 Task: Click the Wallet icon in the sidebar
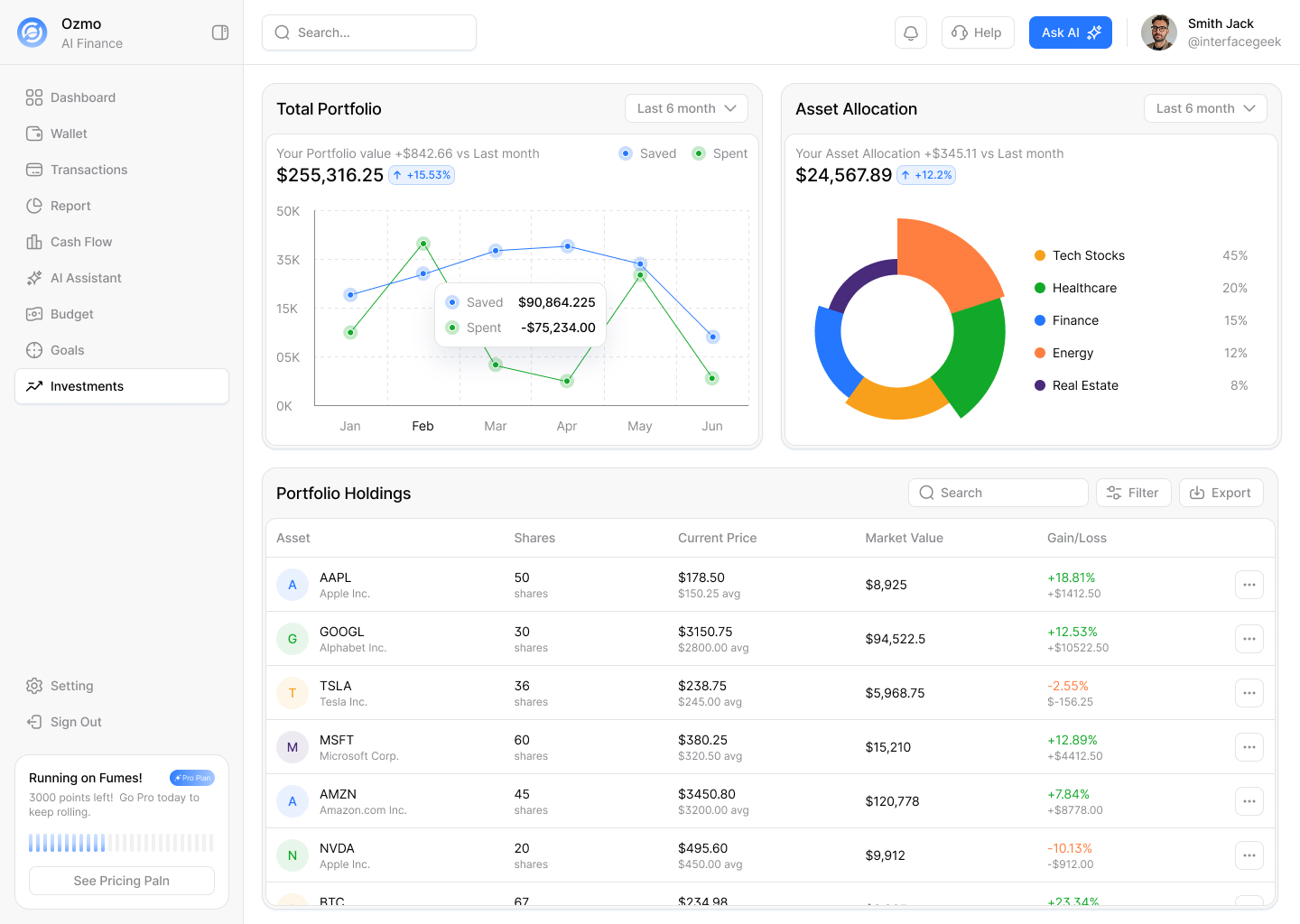34,134
